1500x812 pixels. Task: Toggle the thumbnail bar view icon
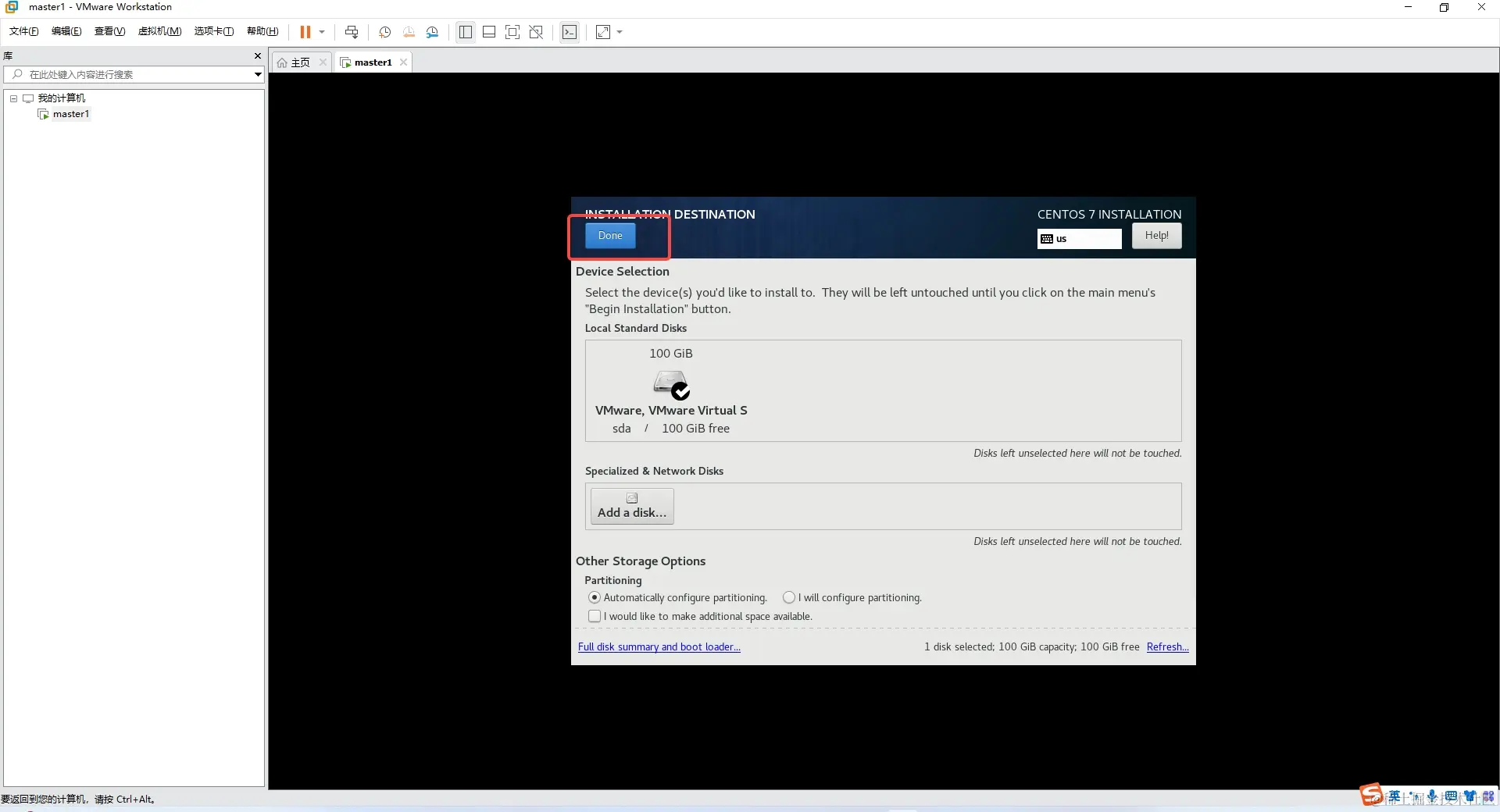point(489,32)
